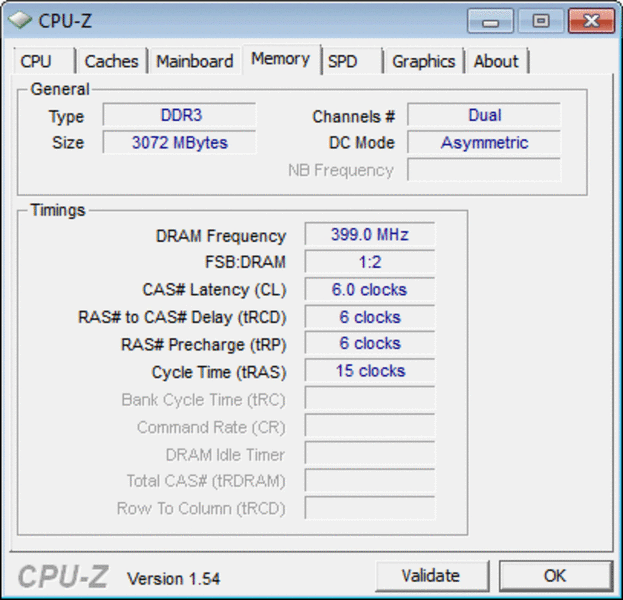This screenshot has height=600, width=623.
Task: Click the empty NB Frequency field
Action: (484, 170)
